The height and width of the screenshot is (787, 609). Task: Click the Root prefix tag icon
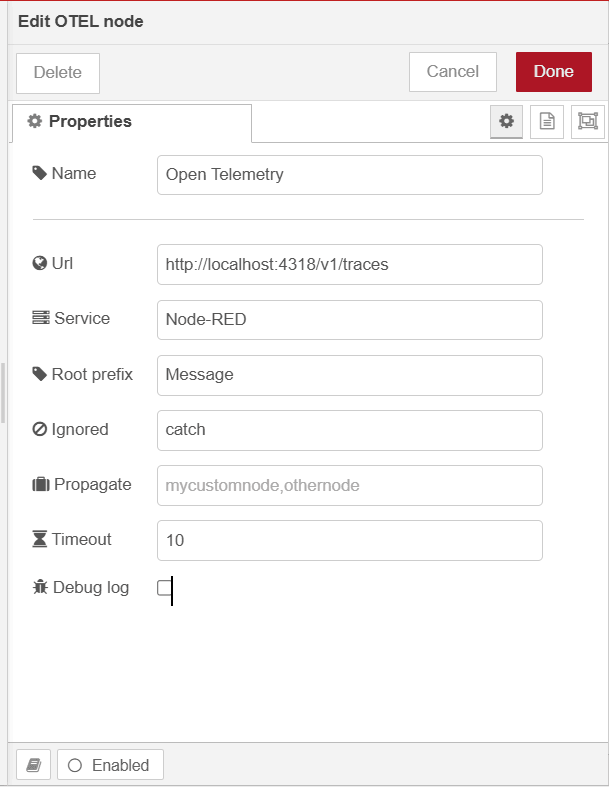40,374
